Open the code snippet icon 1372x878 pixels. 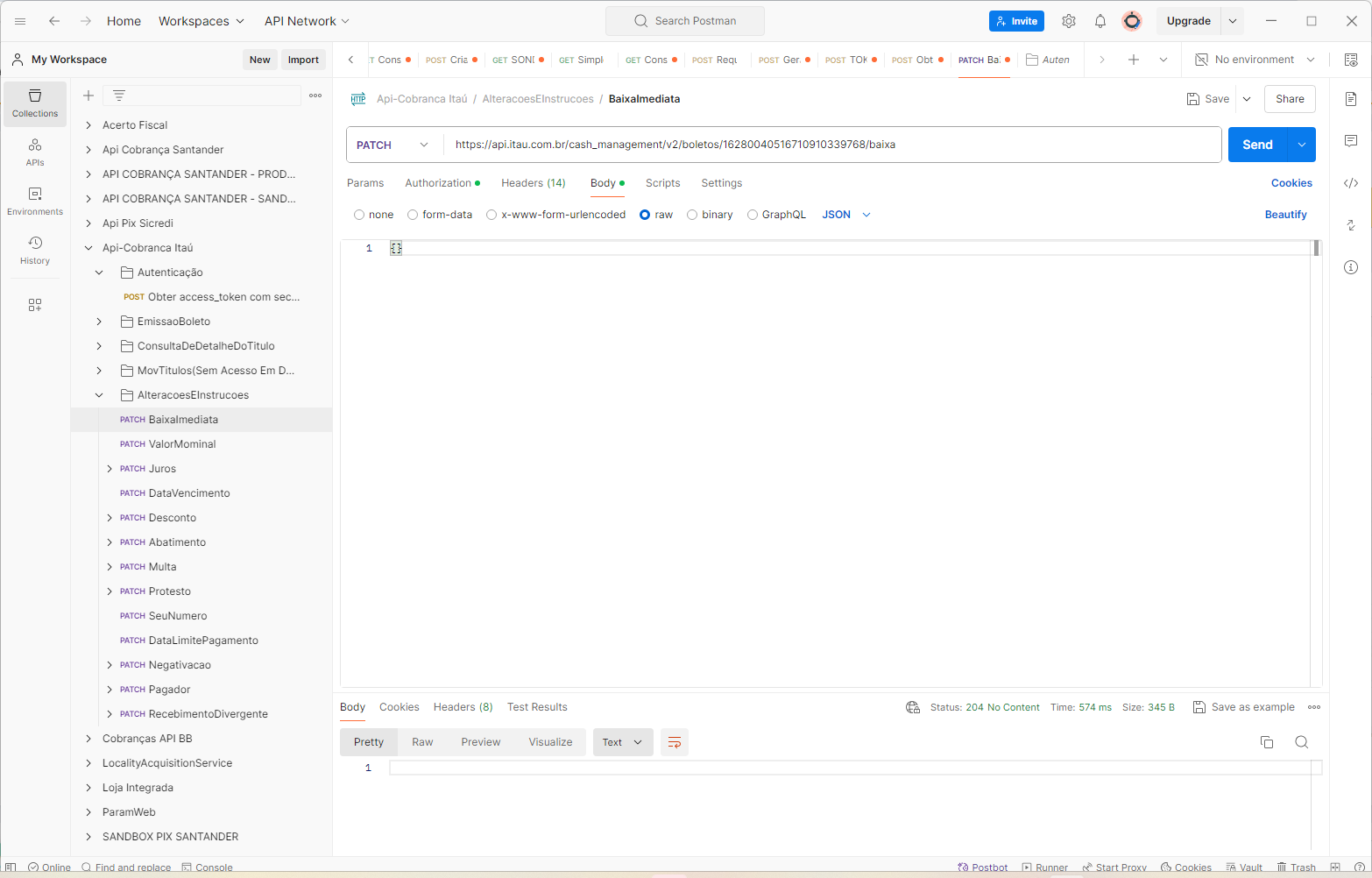tap(1351, 183)
